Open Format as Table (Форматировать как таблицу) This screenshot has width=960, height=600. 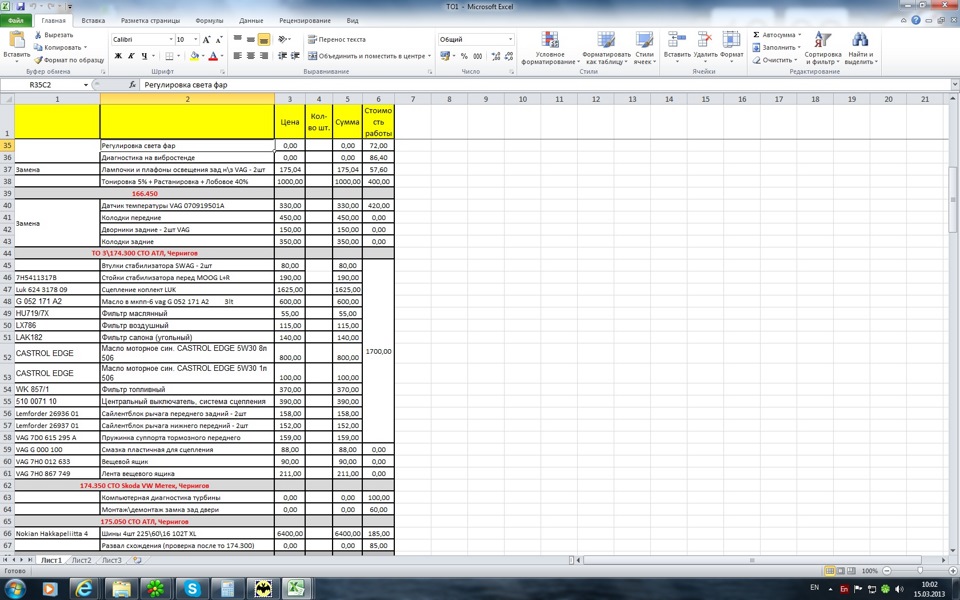pos(606,48)
